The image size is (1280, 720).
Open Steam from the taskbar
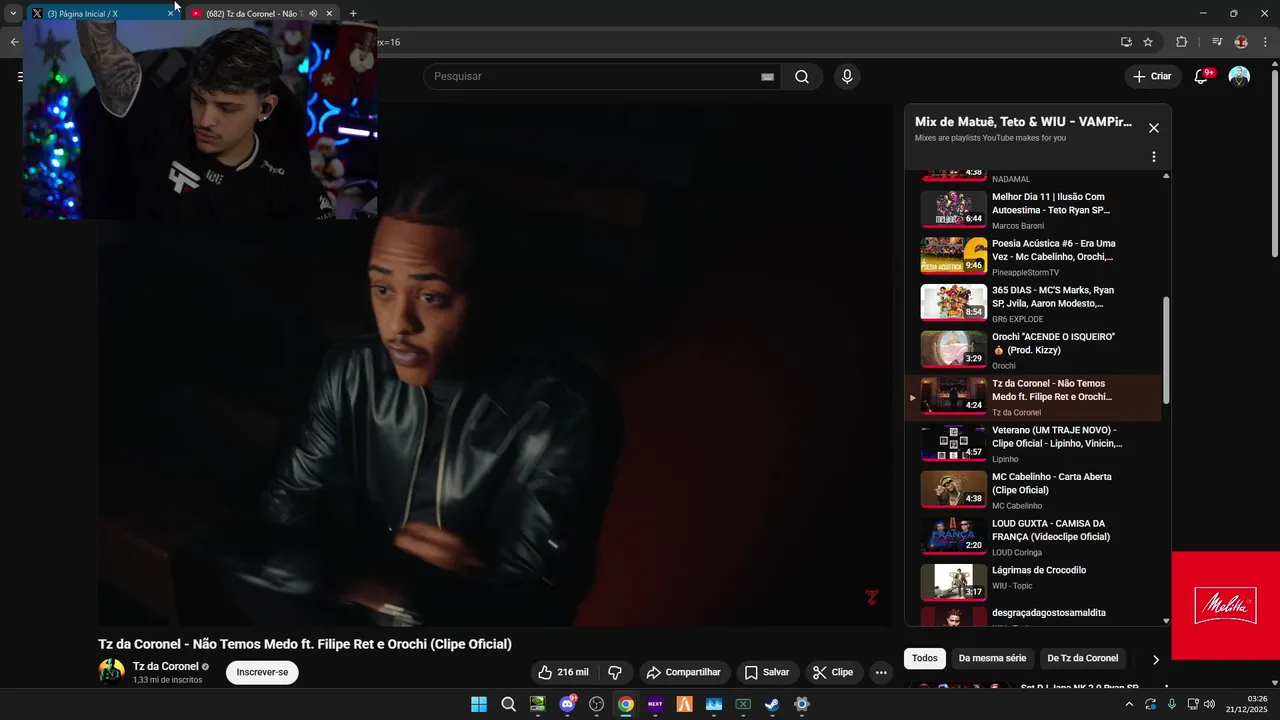point(772,704)
